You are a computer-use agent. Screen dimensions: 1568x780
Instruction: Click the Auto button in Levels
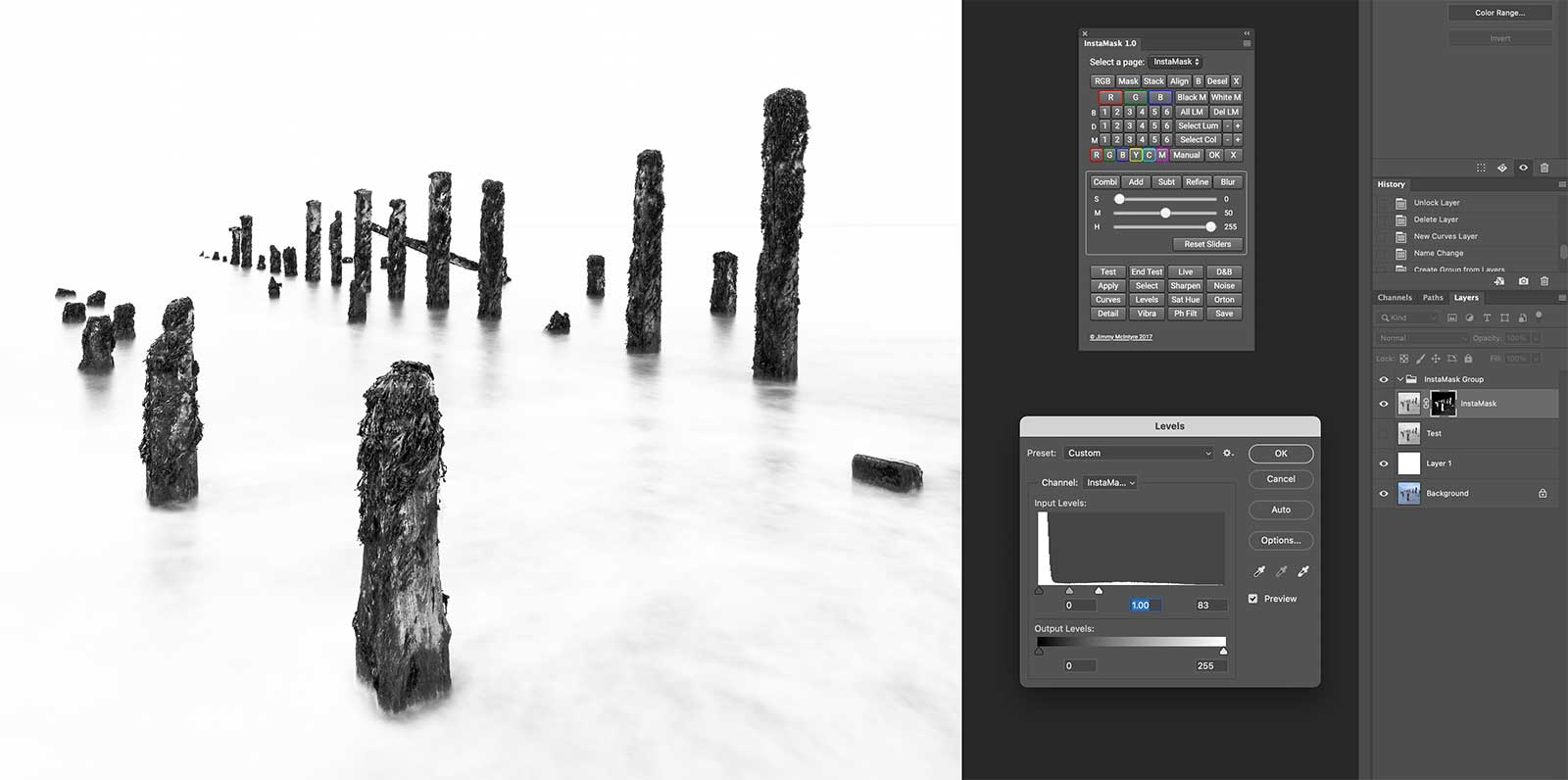[x=1280, y=510]
